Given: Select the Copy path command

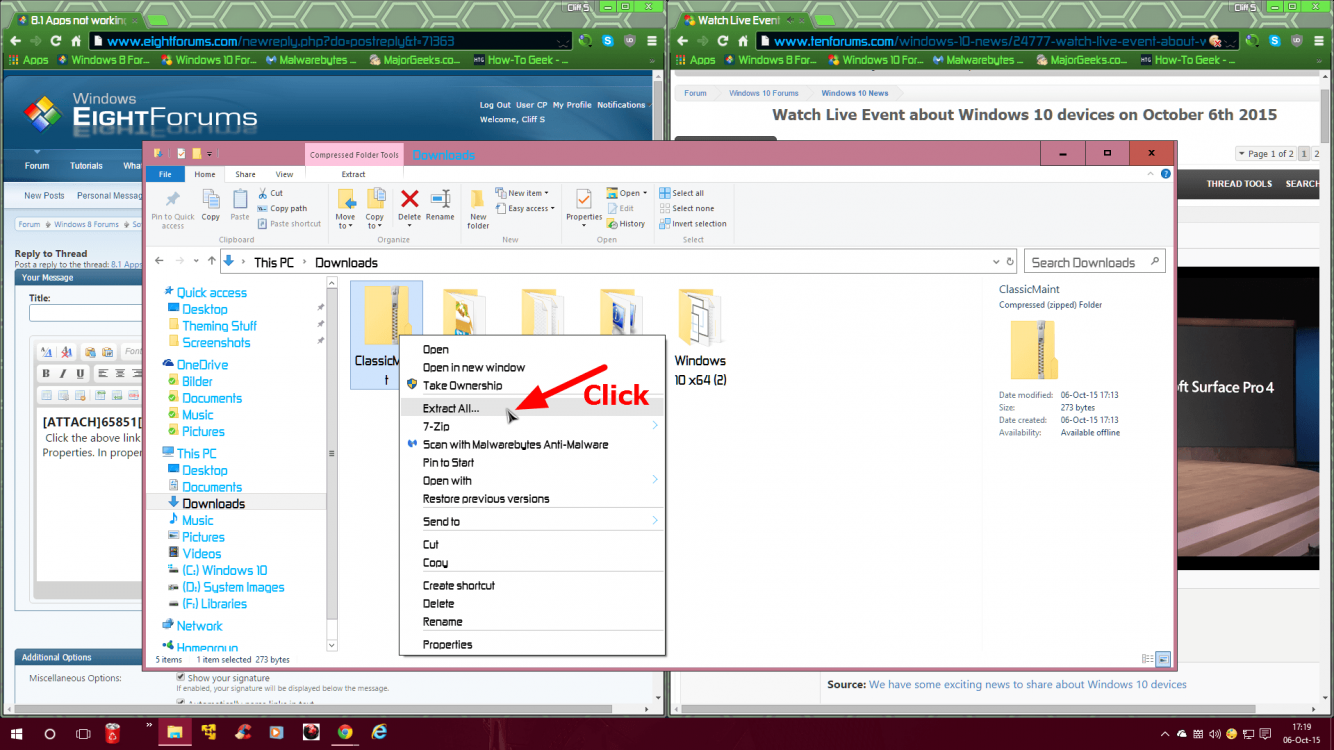Looking at the screenshot, I should [282, 208].
